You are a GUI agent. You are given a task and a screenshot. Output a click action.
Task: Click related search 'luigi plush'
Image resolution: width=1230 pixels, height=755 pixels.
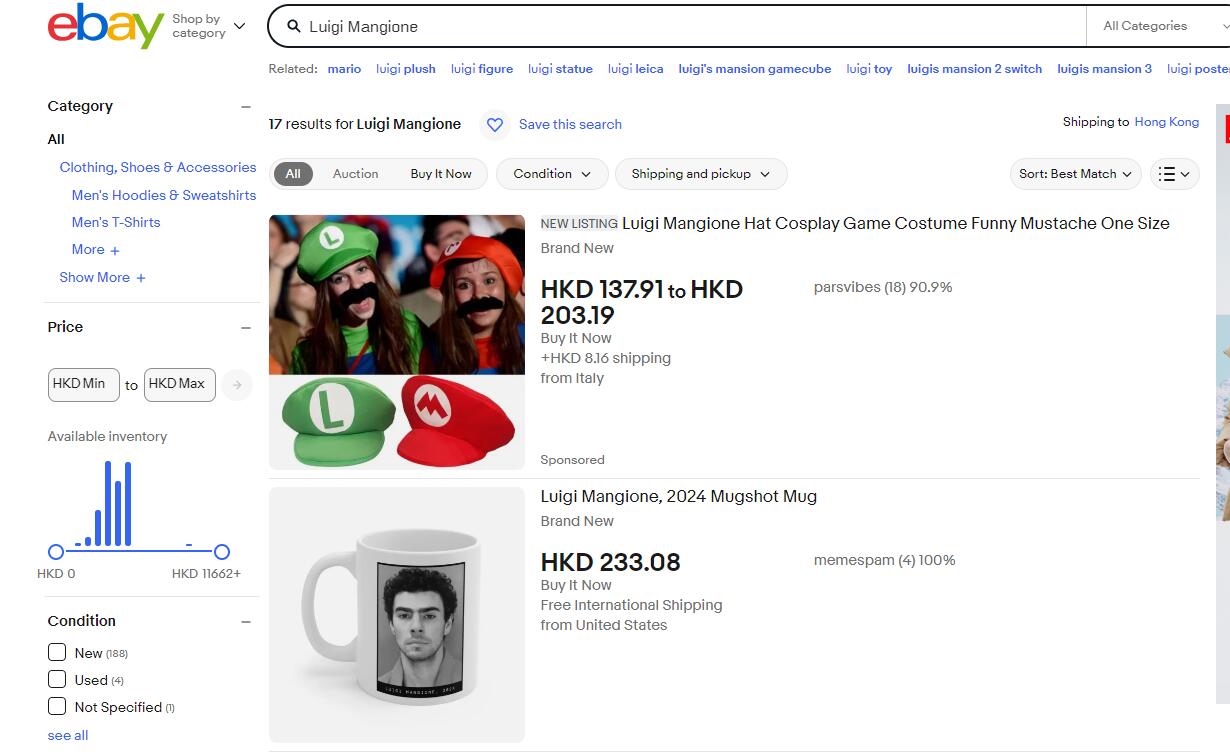pos(406,69)
